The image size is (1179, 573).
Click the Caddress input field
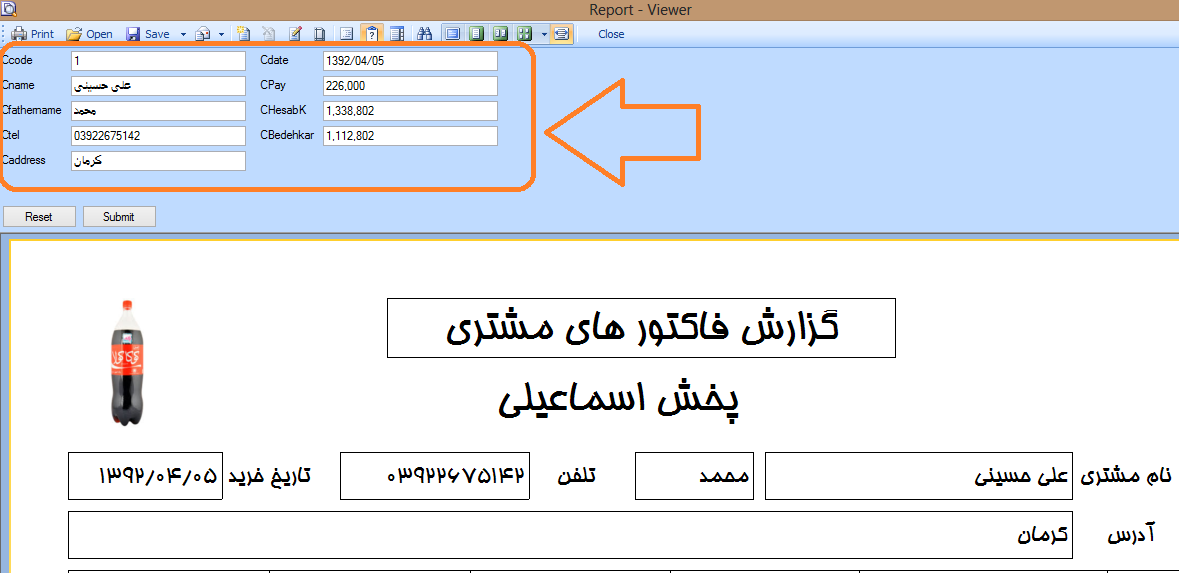coord(159,161)
